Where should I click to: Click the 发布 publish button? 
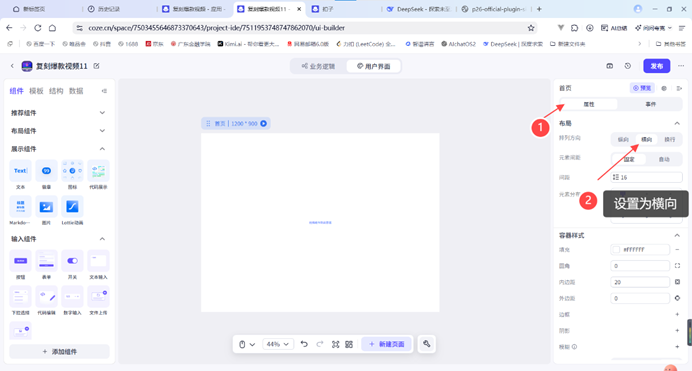657,66
